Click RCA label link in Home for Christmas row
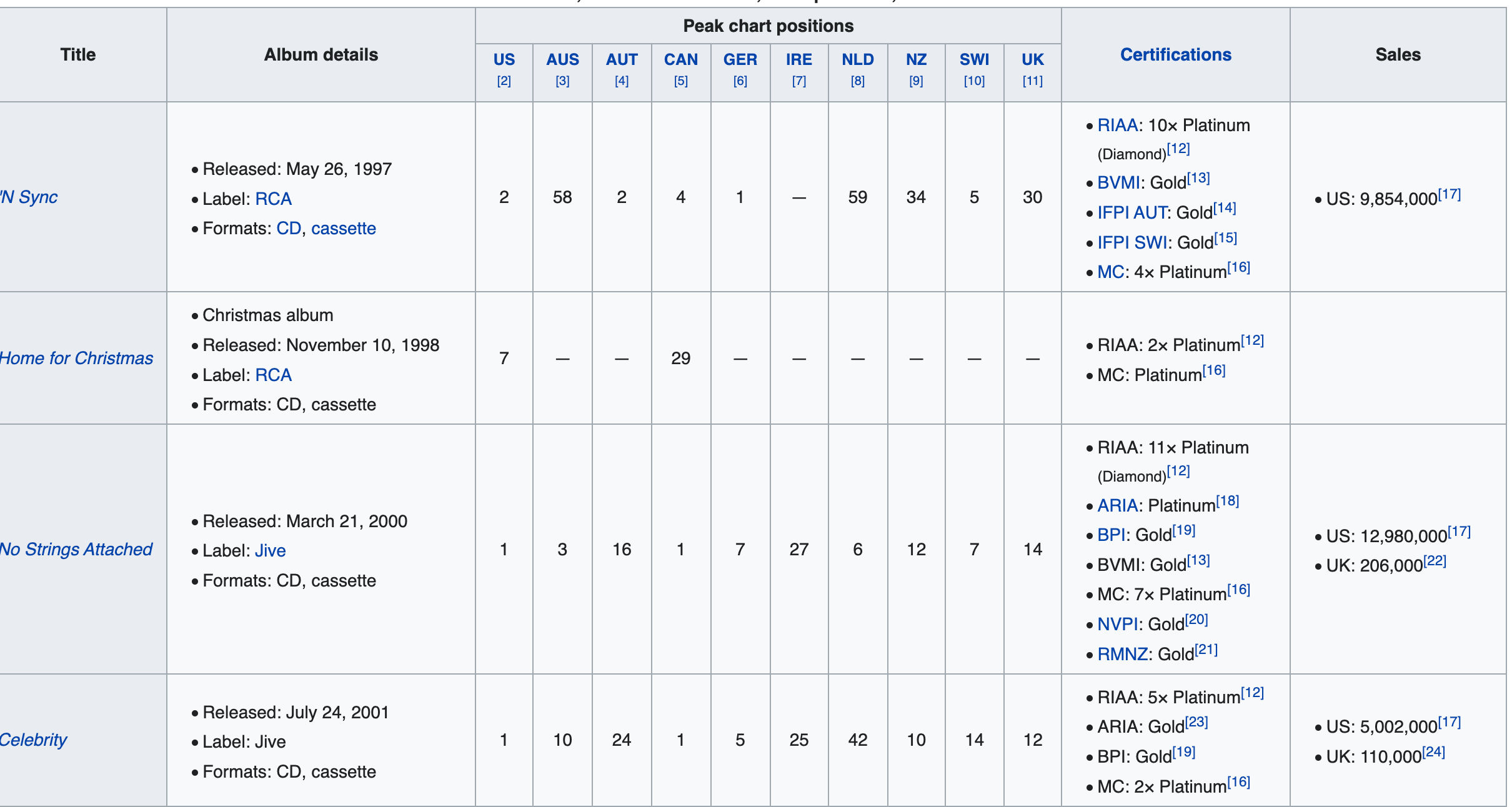The width and height of the screenshot is (1512, 807). pos(274,375)
